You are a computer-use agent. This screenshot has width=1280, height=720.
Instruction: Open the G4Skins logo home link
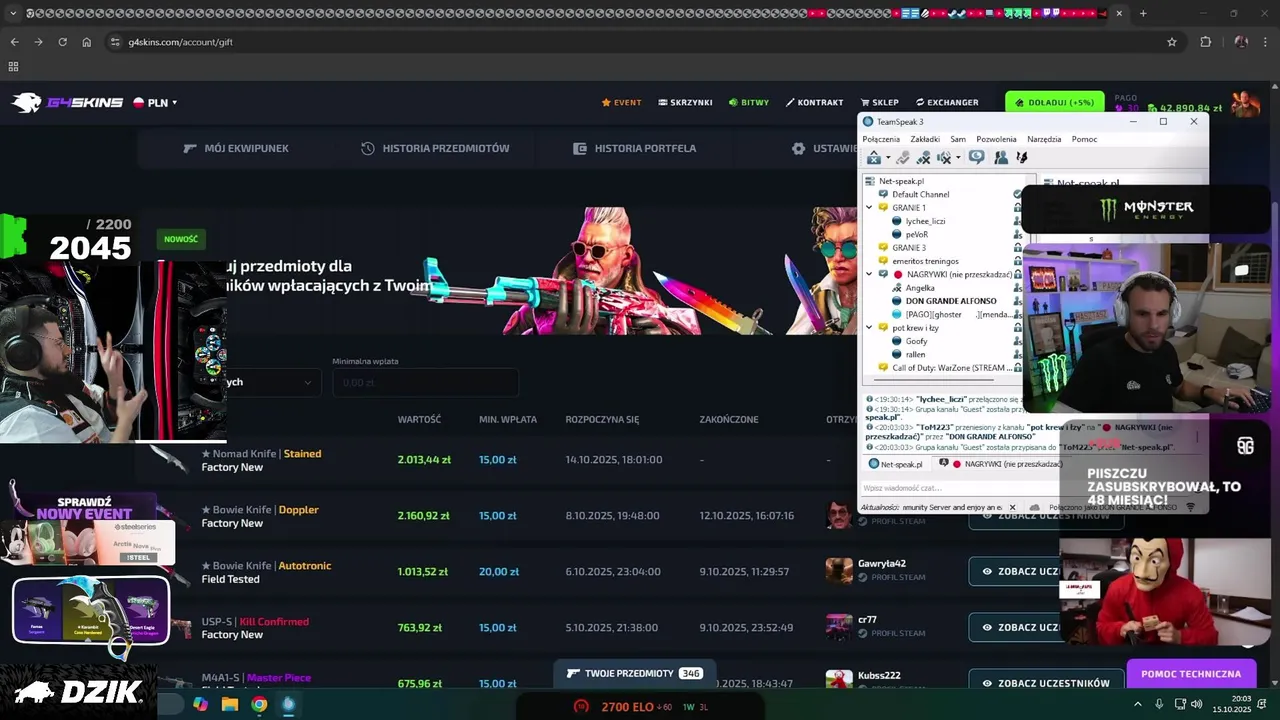[67, 102]
